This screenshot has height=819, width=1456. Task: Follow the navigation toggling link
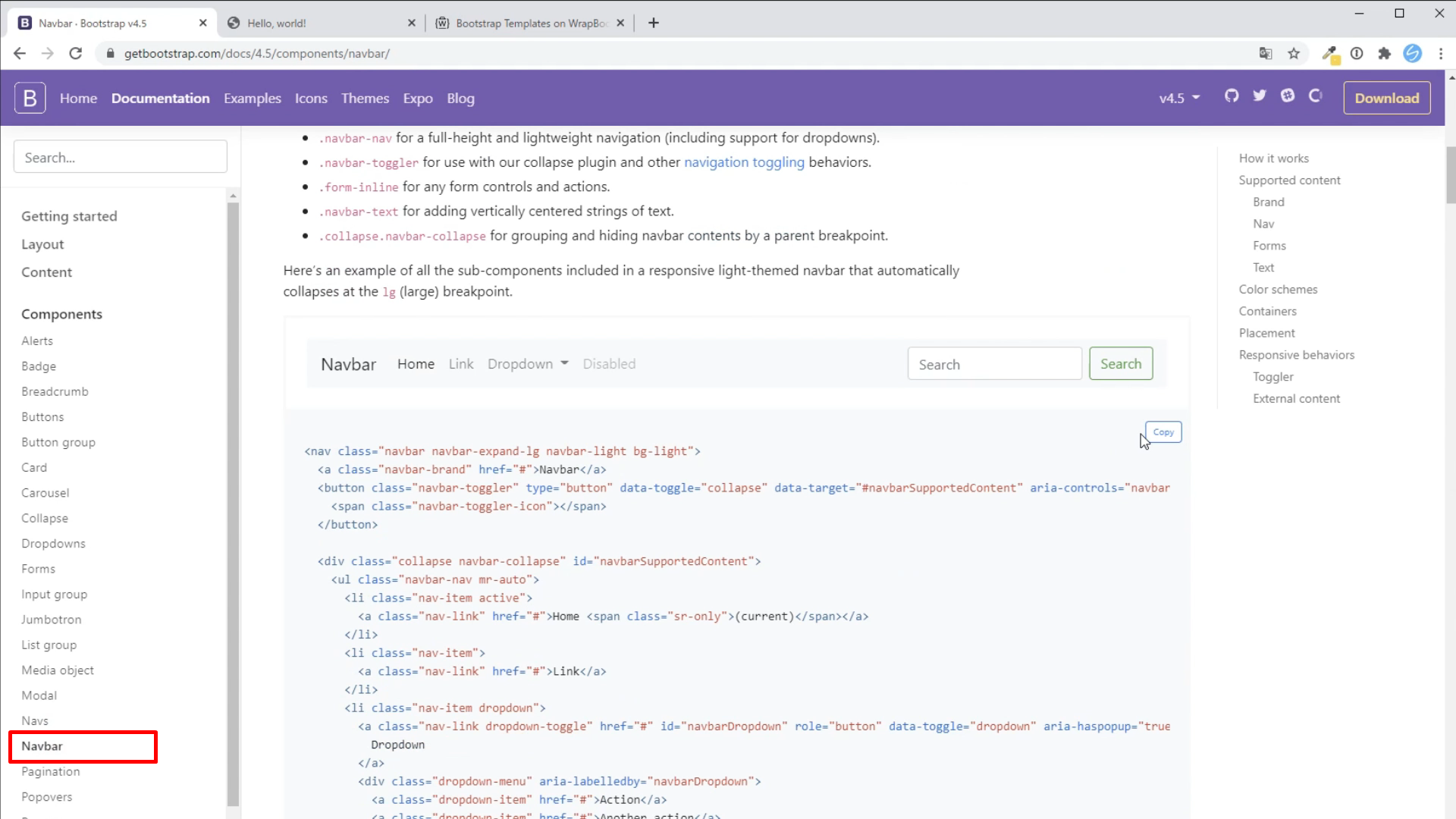(744, 162)
